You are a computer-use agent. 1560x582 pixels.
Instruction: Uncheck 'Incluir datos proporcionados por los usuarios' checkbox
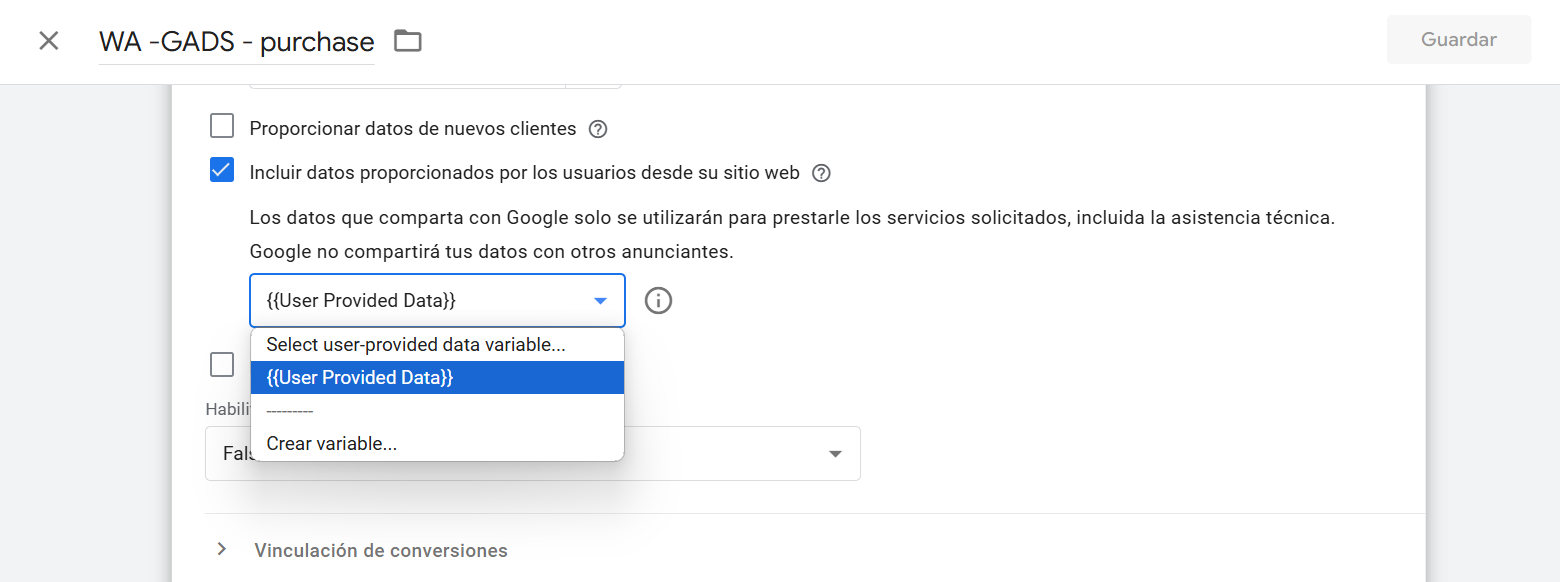point(222,171)
